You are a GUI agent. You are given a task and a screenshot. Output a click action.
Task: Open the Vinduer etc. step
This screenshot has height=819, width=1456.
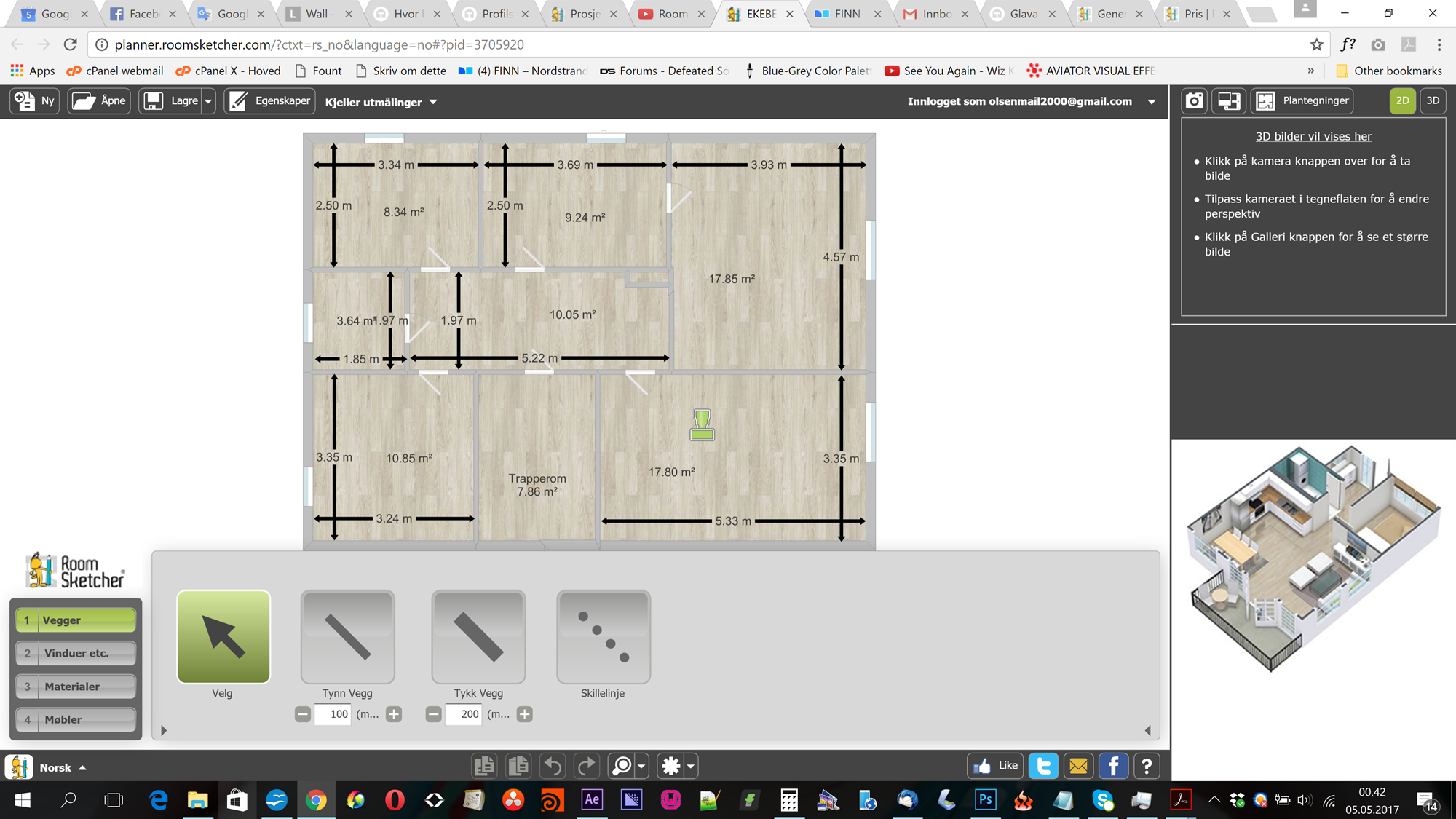tap(76, 653)
